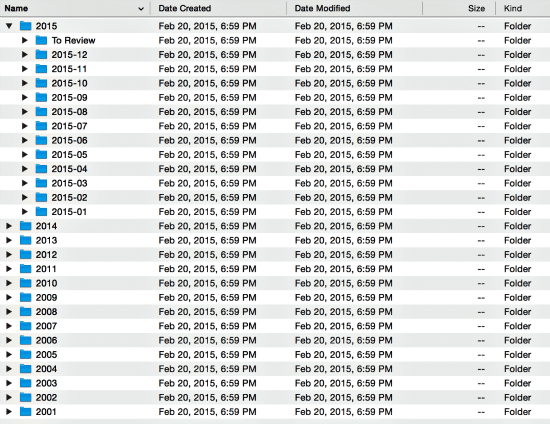Select the 2013 folder icon

point(26,240)
